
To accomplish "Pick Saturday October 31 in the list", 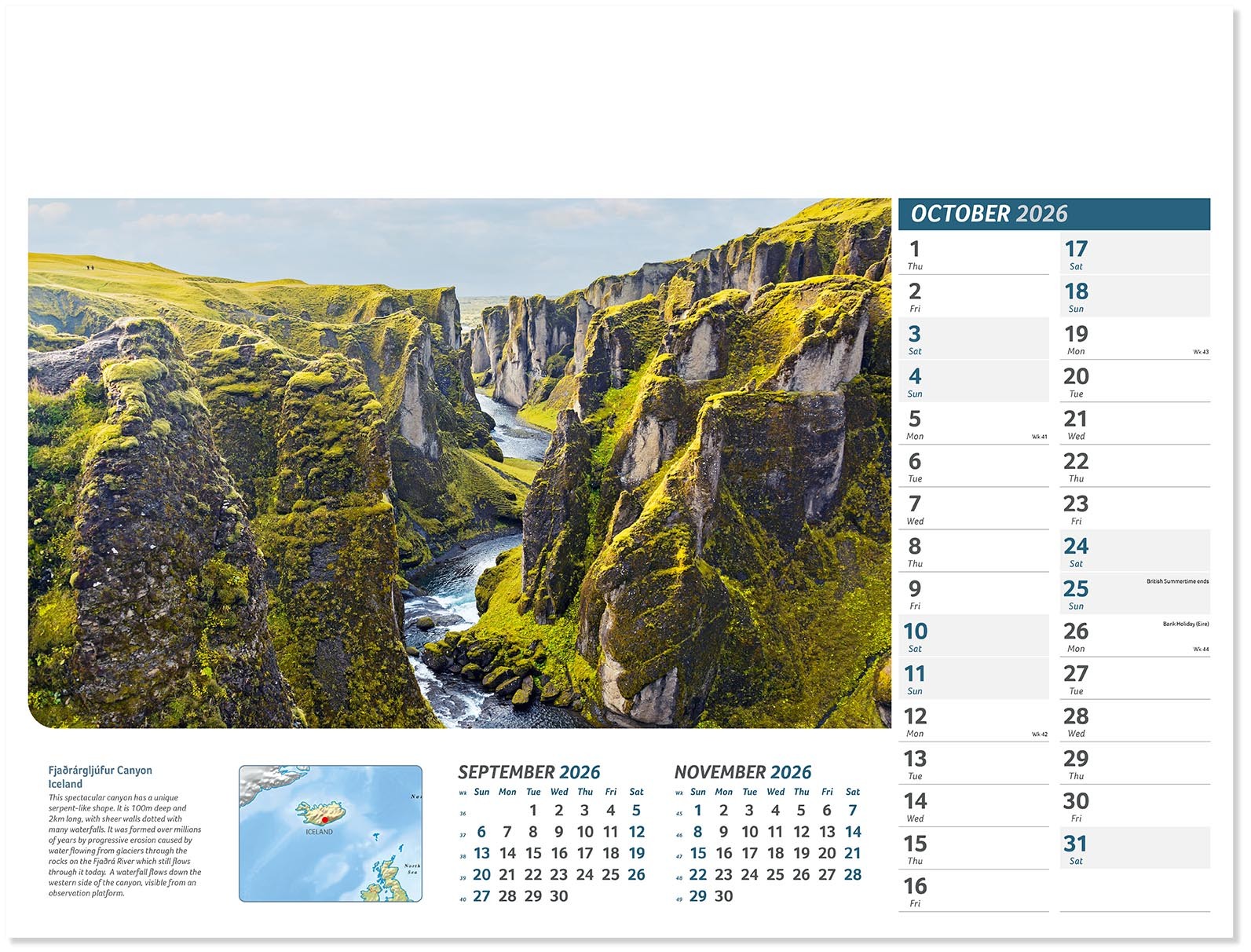I will [1133, 849].
